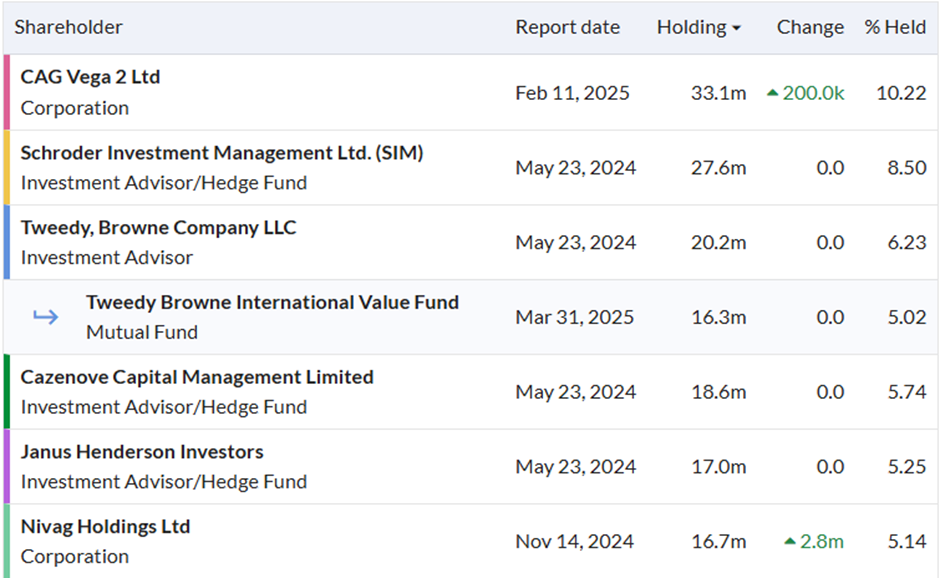Click the 33.1m holding value
The height and width of the screenshot is (578, 940).
pos(718,93)
